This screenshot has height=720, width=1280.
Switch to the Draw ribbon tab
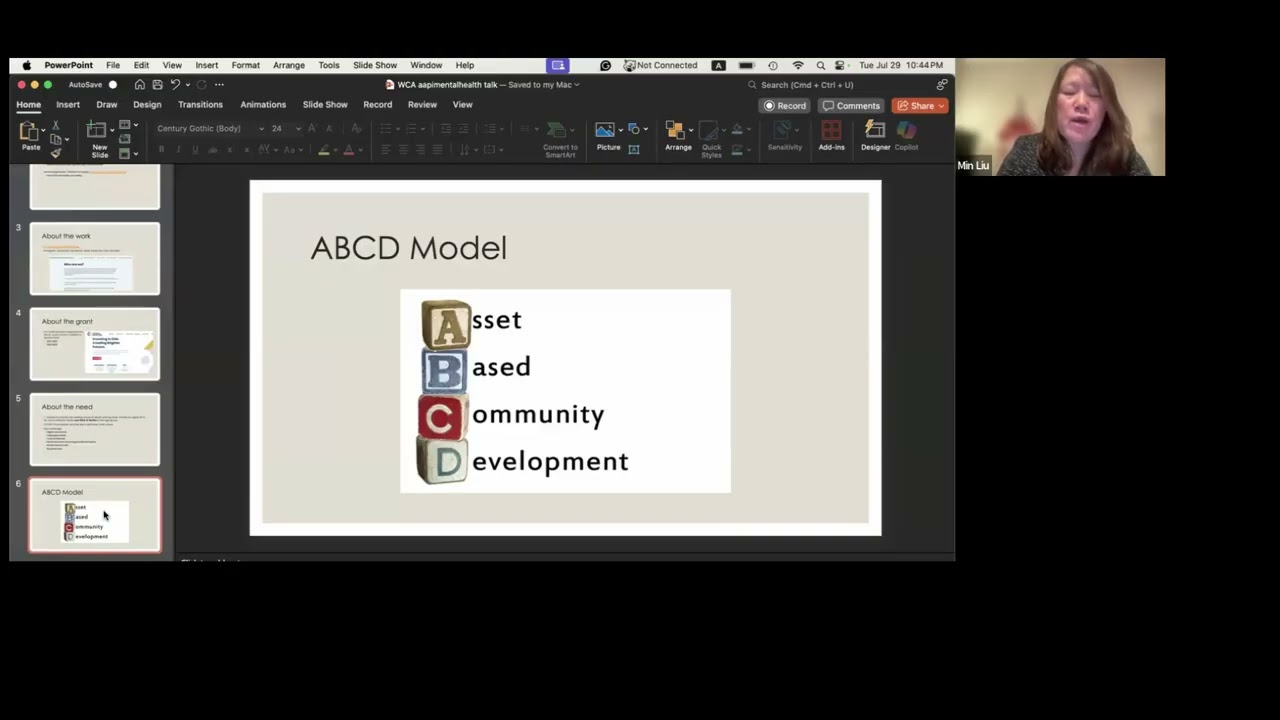(107, 104)
